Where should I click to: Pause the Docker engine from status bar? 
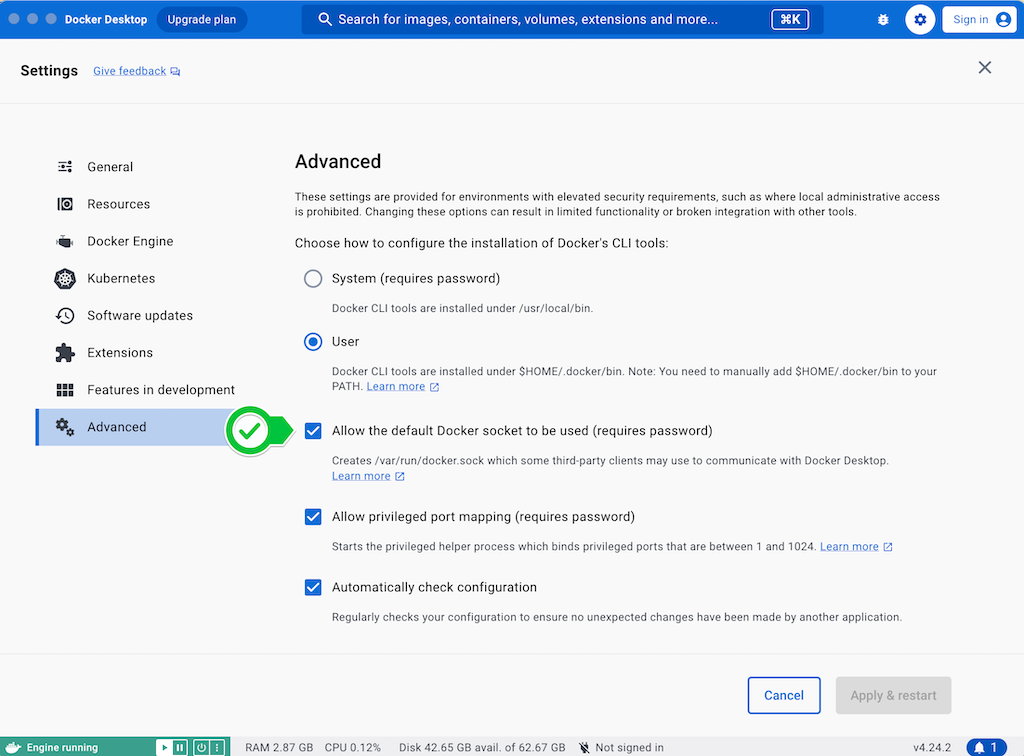180,747
